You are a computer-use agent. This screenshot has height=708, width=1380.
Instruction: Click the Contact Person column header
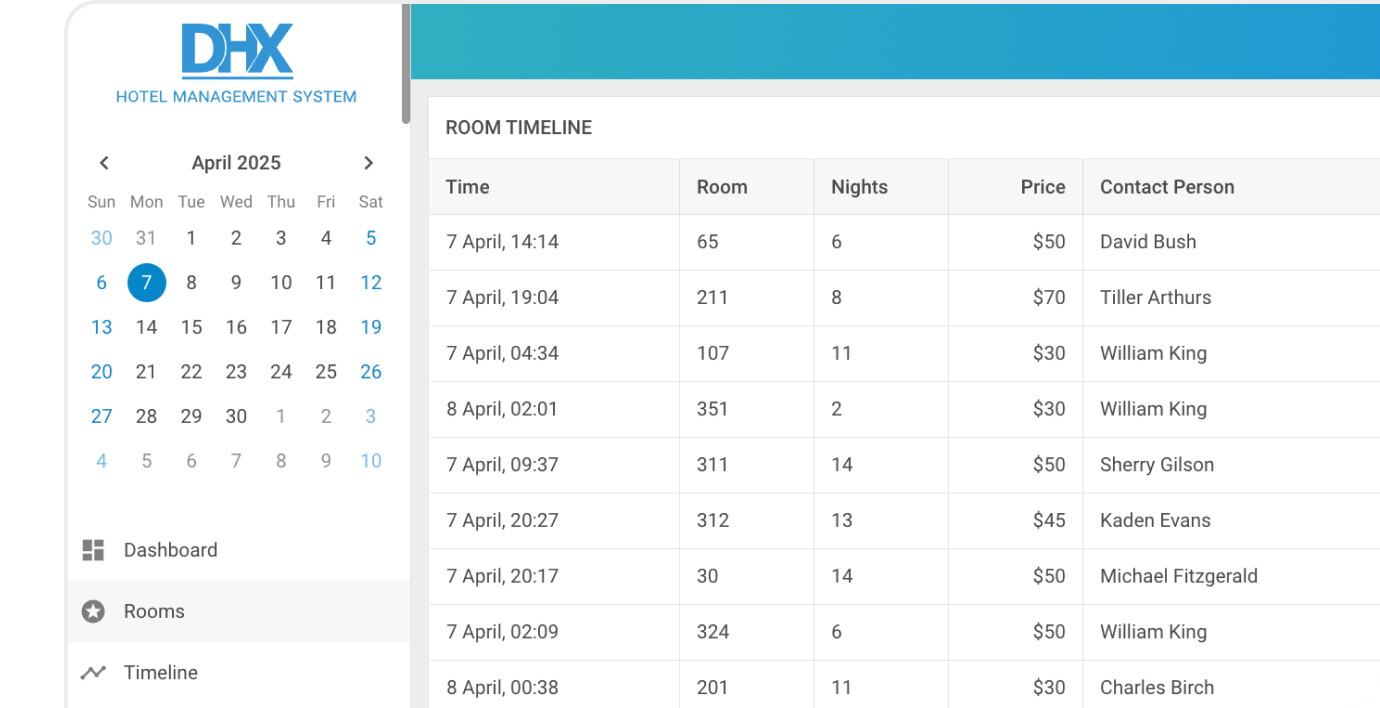pyautogui.click(x=1231, y=187)
